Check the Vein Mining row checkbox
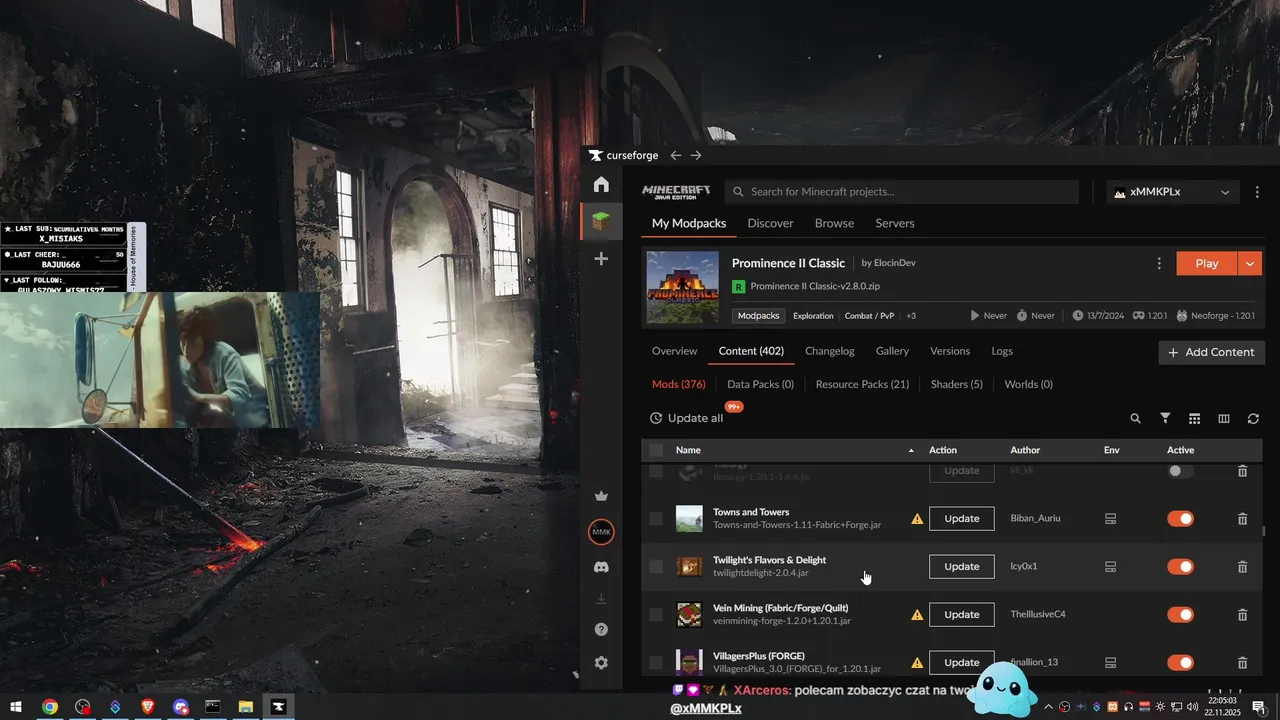 click(x=656, y=615)
